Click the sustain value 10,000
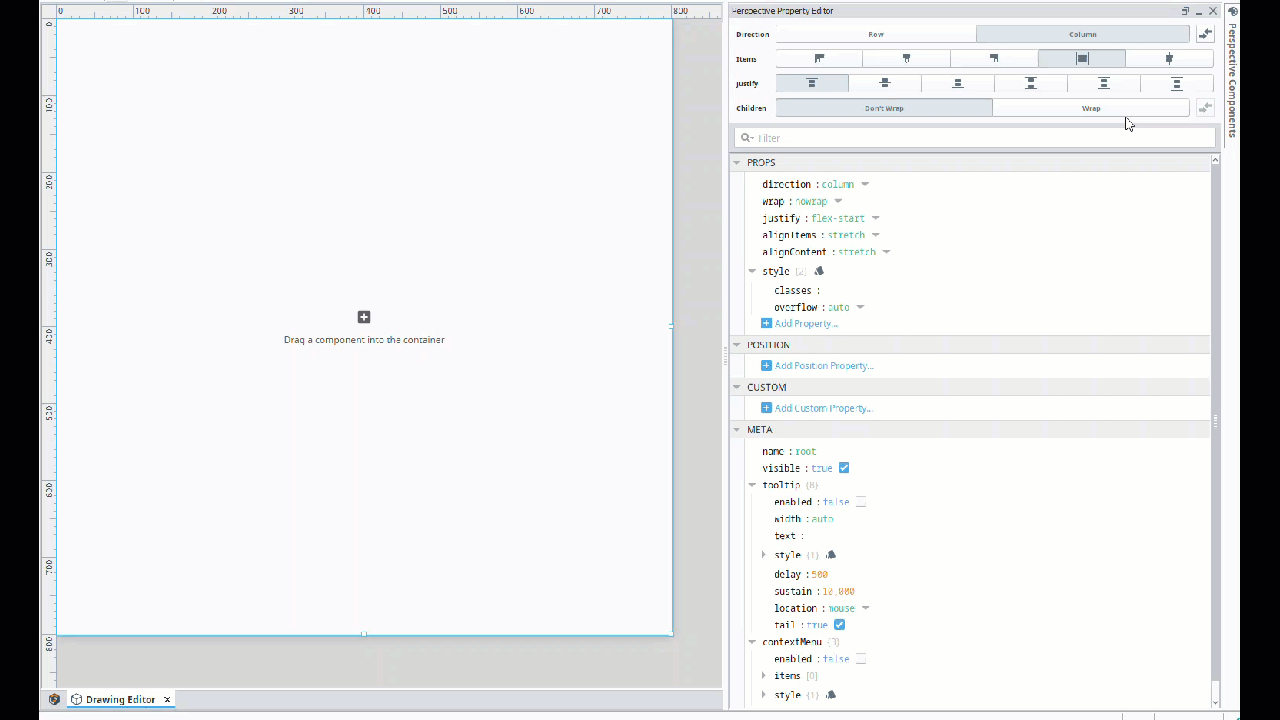This screenshot has height=720, width=1280. [x=838, y=592]
